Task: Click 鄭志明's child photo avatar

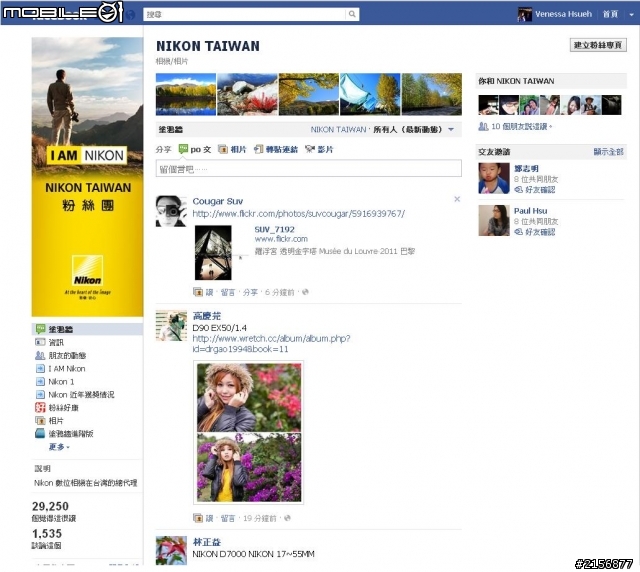Action: pyautogui.click(x=494, y=178)
